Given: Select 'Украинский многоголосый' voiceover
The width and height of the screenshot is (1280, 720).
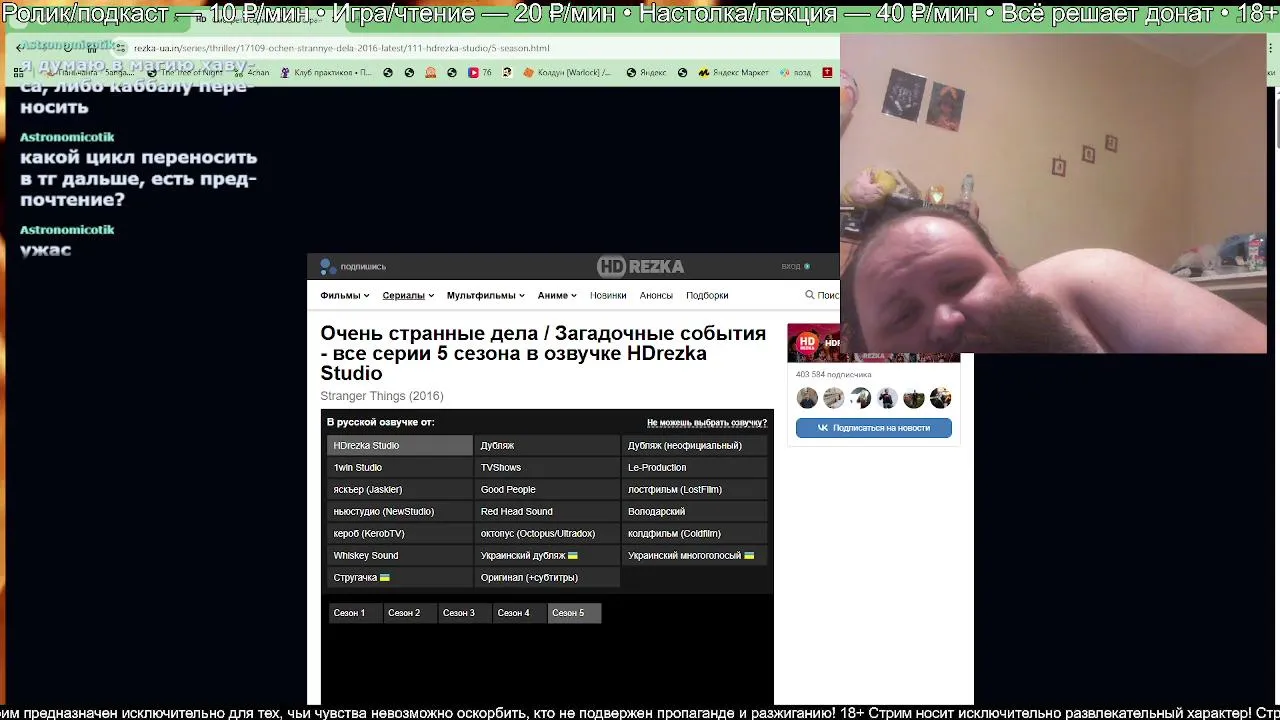Looking at the screenshot, I should pyautogui.click(x=694, y=555).
